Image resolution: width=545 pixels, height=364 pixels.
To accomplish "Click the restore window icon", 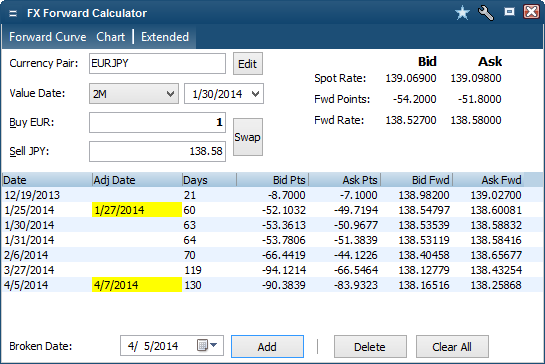I will [509, 12].
